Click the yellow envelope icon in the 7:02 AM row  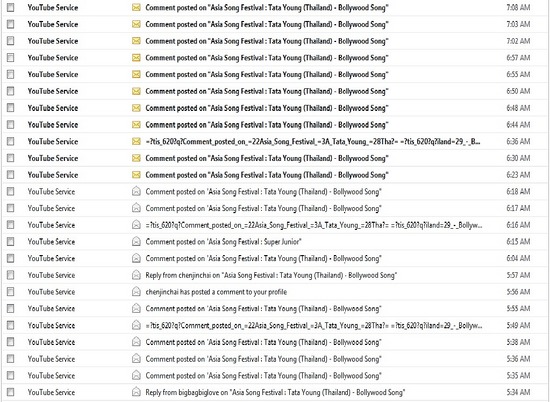pyautogui.click(x=136, y=41)
